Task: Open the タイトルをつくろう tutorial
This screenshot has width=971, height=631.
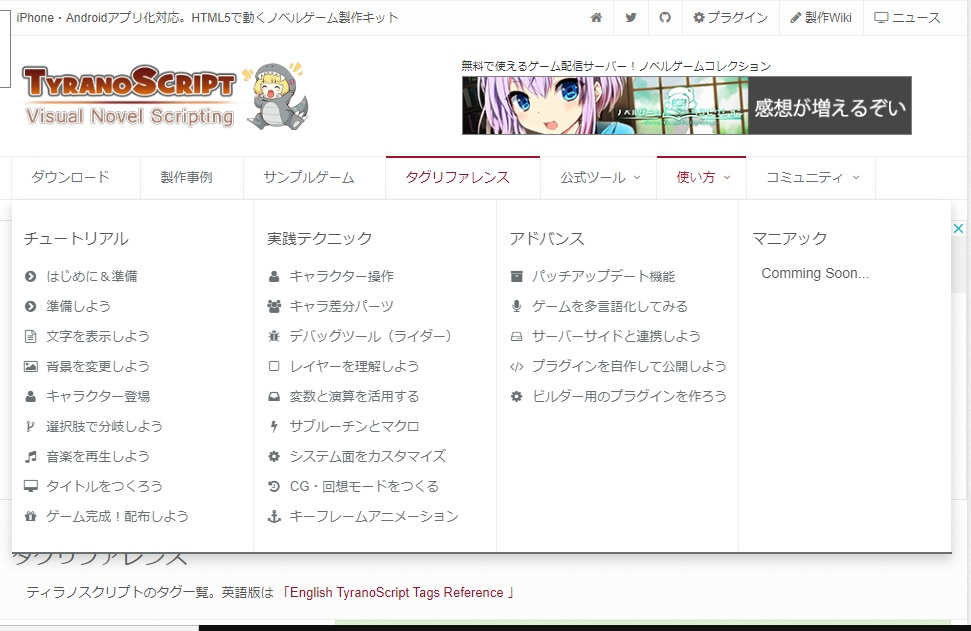Action: [105, 486]
